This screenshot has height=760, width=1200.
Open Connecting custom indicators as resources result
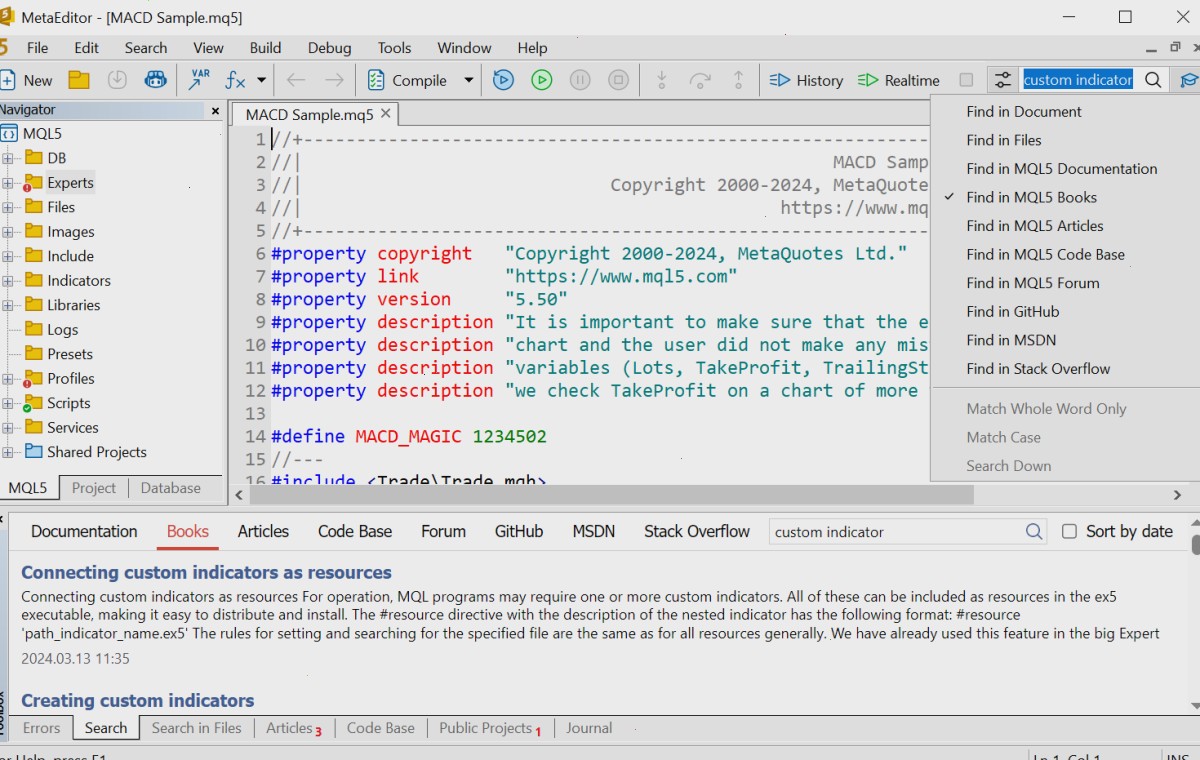(x=206, y=573)
